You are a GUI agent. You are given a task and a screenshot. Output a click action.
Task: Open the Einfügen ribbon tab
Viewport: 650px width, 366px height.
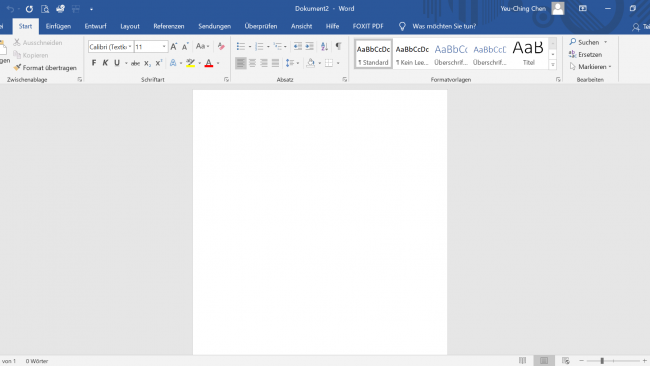pyautogui.click(x=58, y=26)
